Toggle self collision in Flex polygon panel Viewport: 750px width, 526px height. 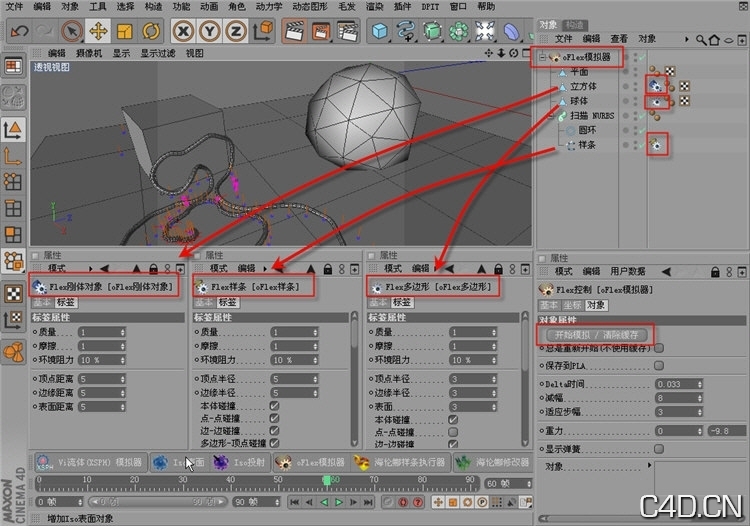452,419
